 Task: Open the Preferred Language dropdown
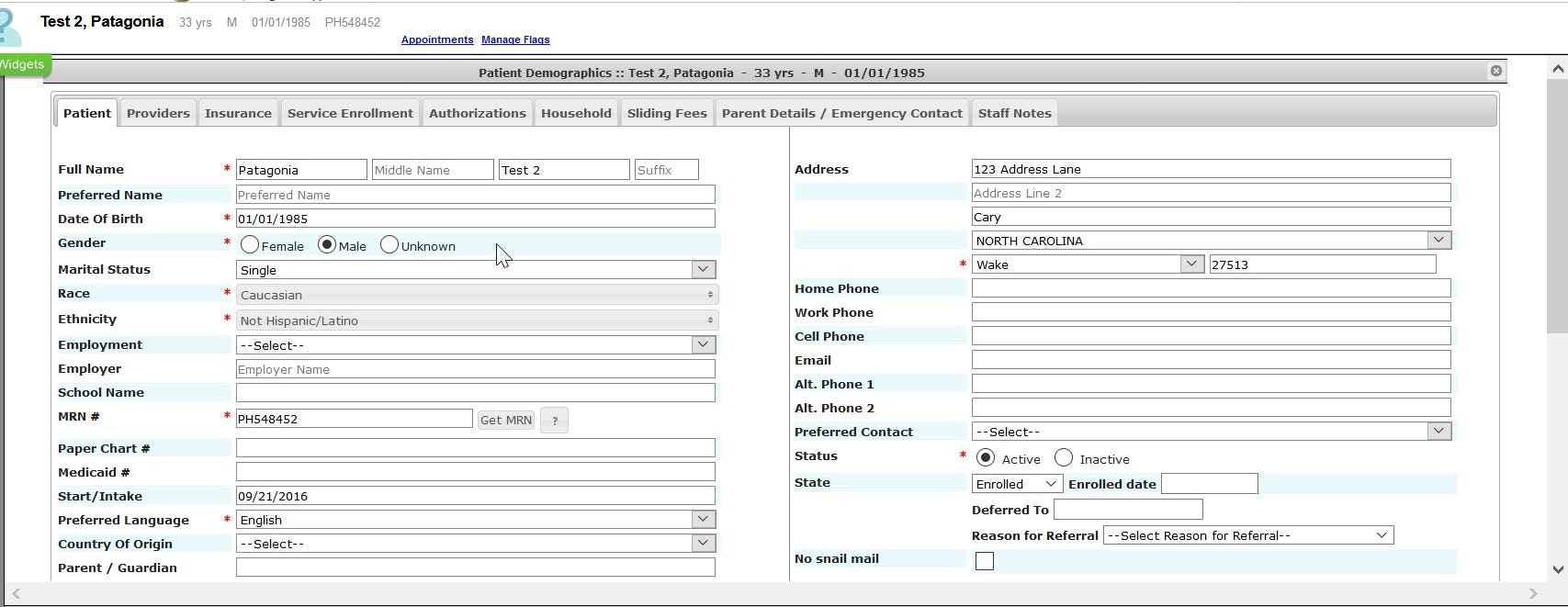click(476, 520)
